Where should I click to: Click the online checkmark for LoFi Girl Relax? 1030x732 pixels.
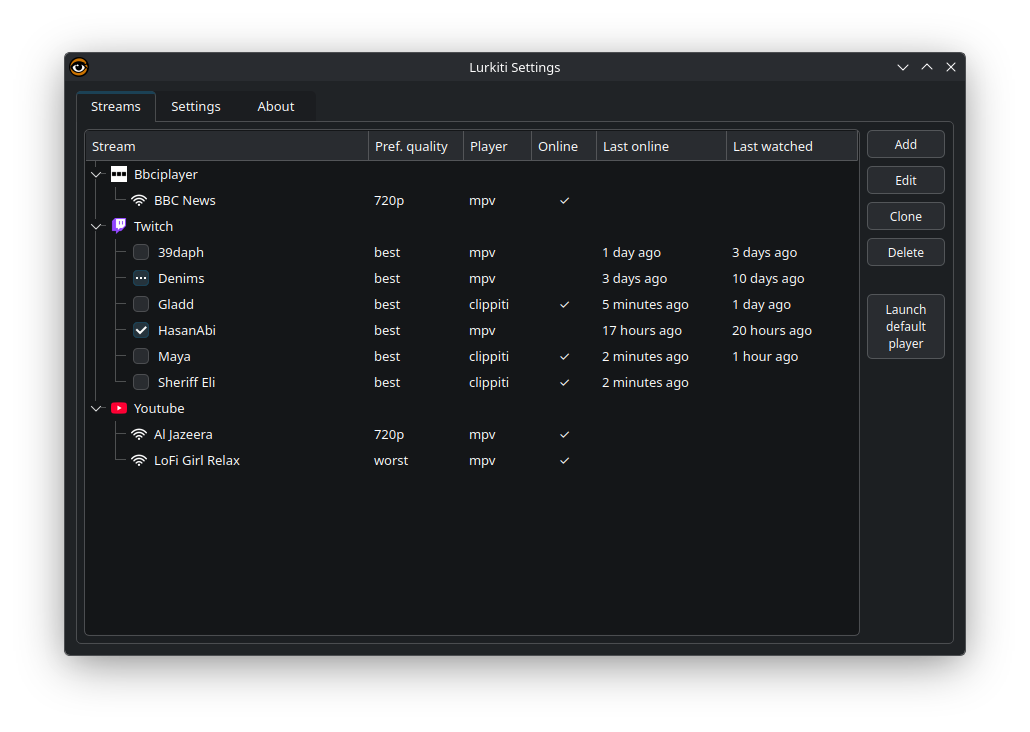tap(564, 461)
